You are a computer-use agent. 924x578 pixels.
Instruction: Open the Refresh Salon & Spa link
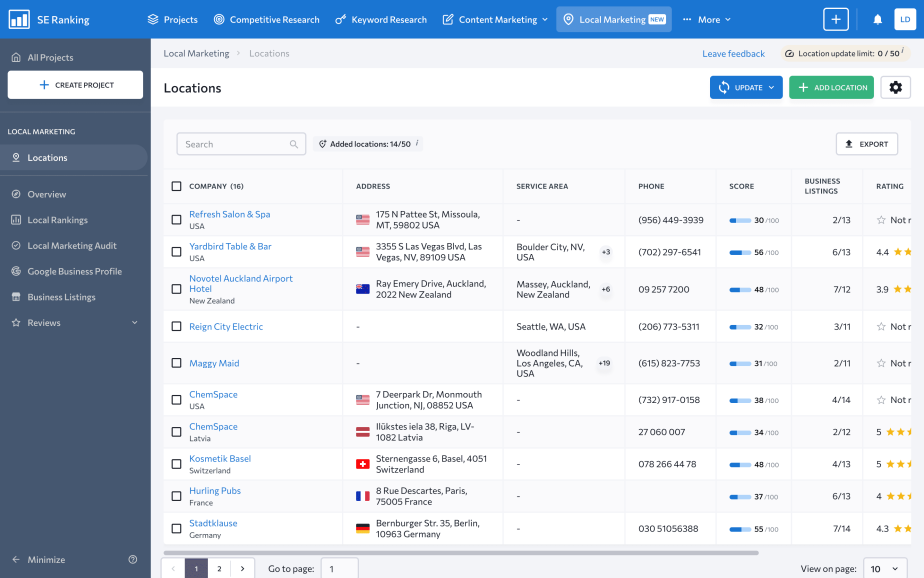pyautogui.click(x=230, y=214)
